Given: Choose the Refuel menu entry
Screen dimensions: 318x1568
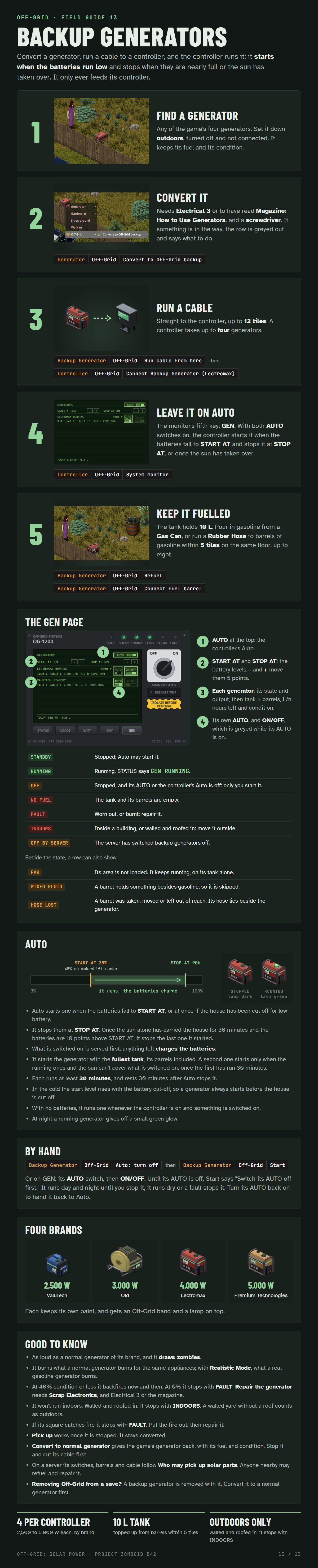Looking at the screenshot, I should (x=153, y=576).
